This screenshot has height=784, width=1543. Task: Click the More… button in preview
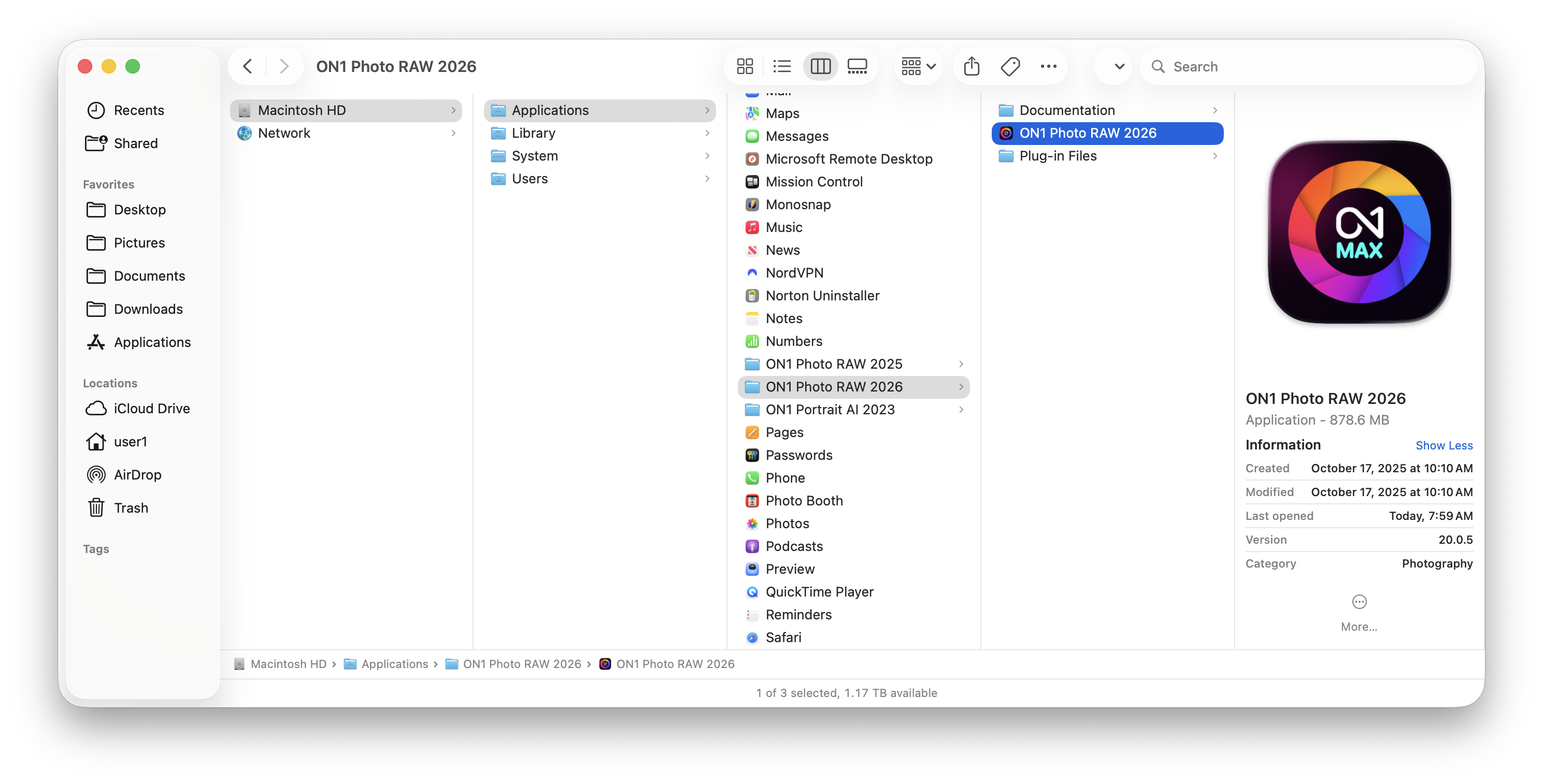(1359, 612)
